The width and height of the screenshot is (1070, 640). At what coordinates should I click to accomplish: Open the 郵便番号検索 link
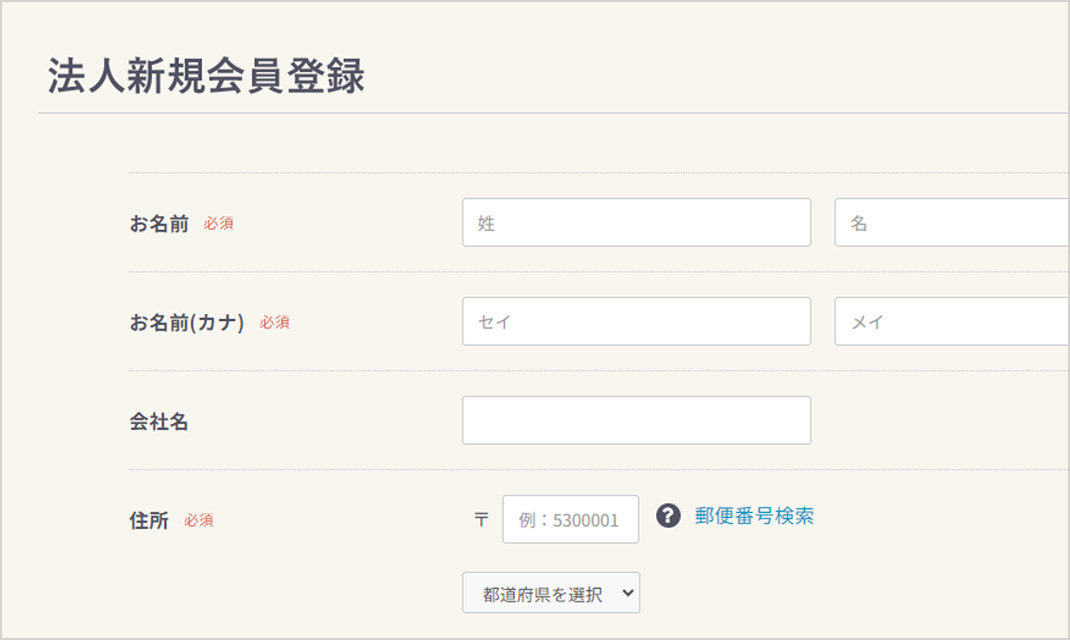pyautogui.click(x=754, y=515)
